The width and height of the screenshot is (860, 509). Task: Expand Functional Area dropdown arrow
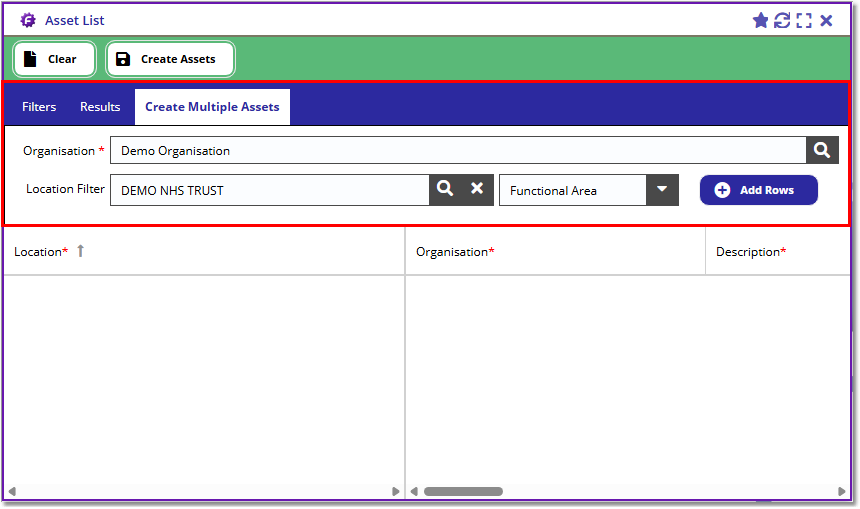click(662, 190)
